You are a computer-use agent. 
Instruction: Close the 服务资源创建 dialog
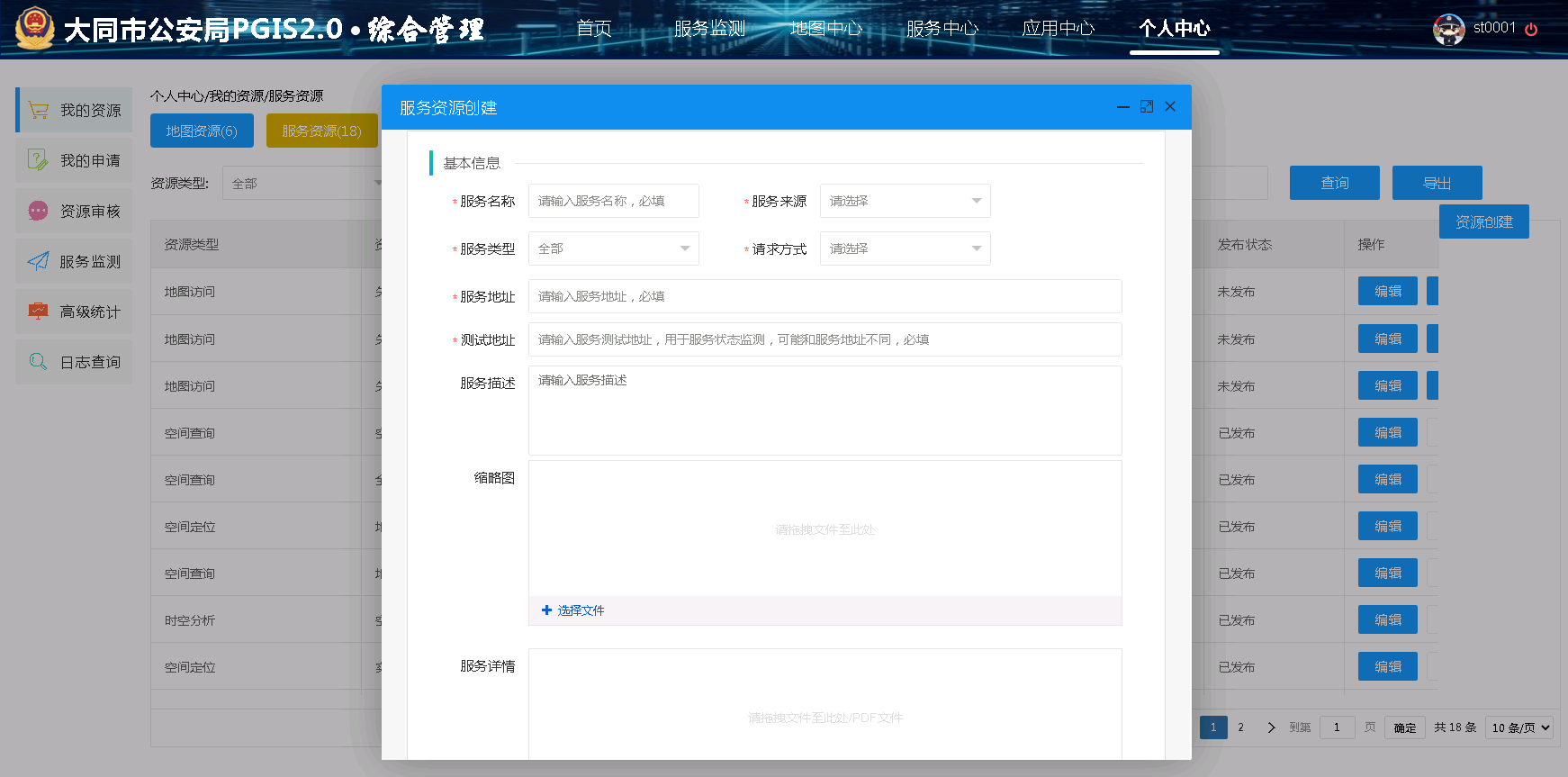tap(1170, 106)
